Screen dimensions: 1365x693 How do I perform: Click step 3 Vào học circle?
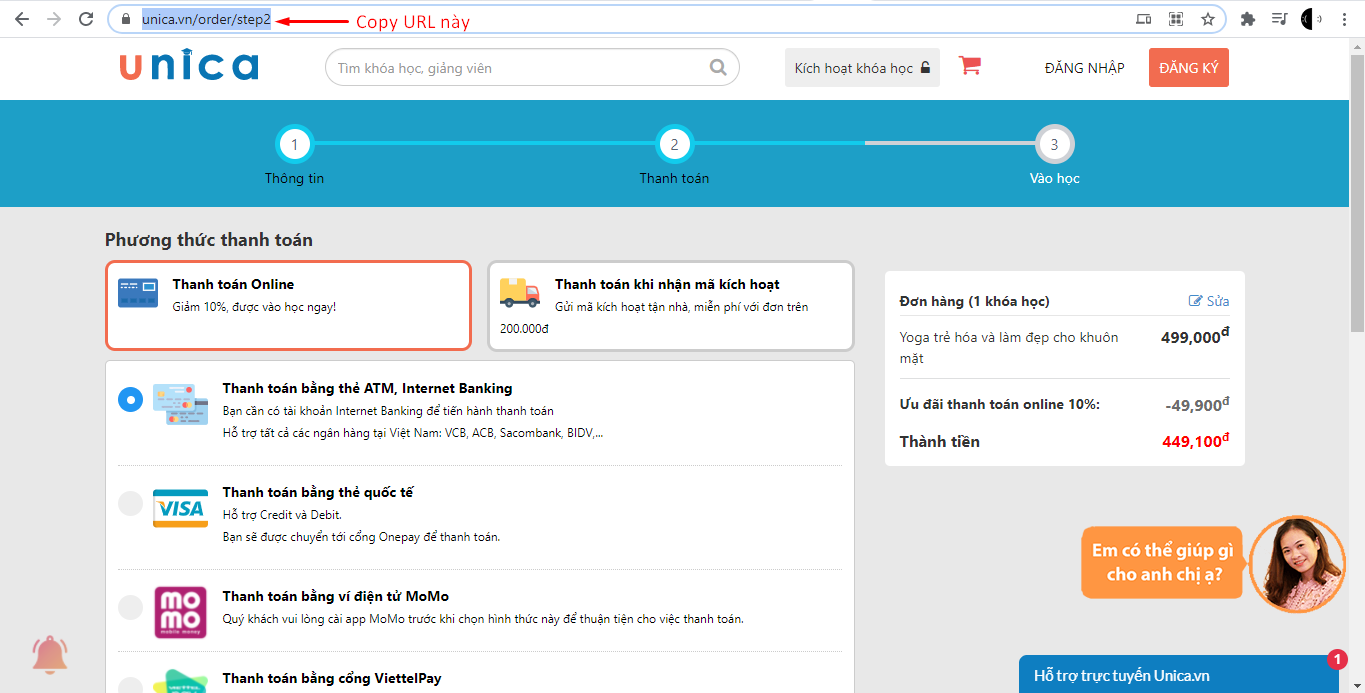pos(1054,144)
